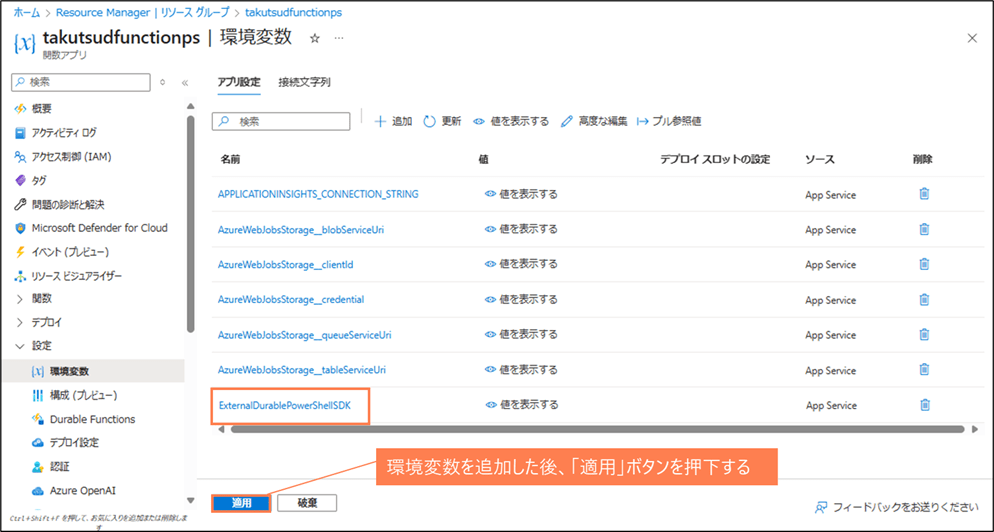Go to ホーム breadcrumb

[x=27, y=13]
